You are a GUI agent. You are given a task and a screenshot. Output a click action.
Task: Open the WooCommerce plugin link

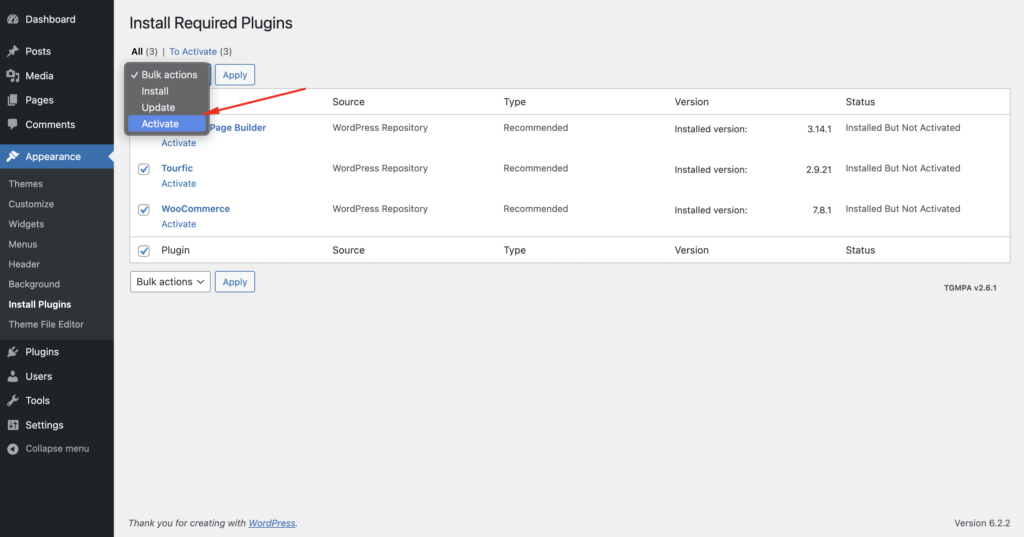[x=195, y=208]
